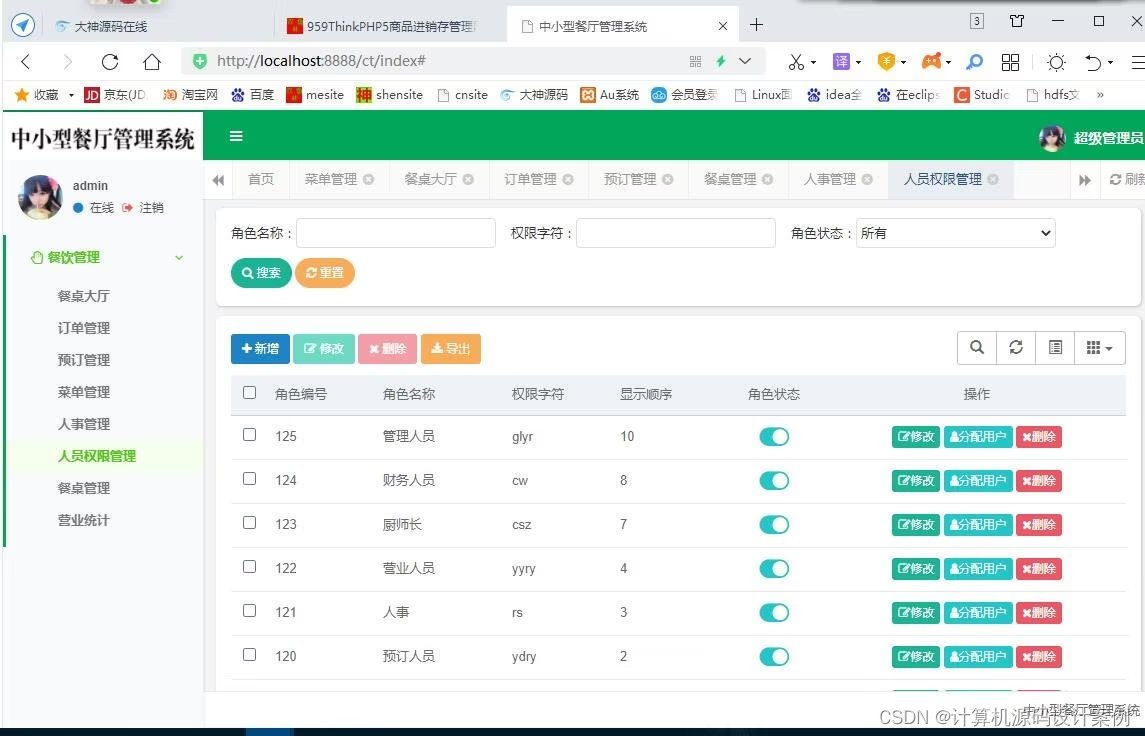1145x736 pixels.
Task: Open the table columns dropdown
Action: tap(1100, 348)
